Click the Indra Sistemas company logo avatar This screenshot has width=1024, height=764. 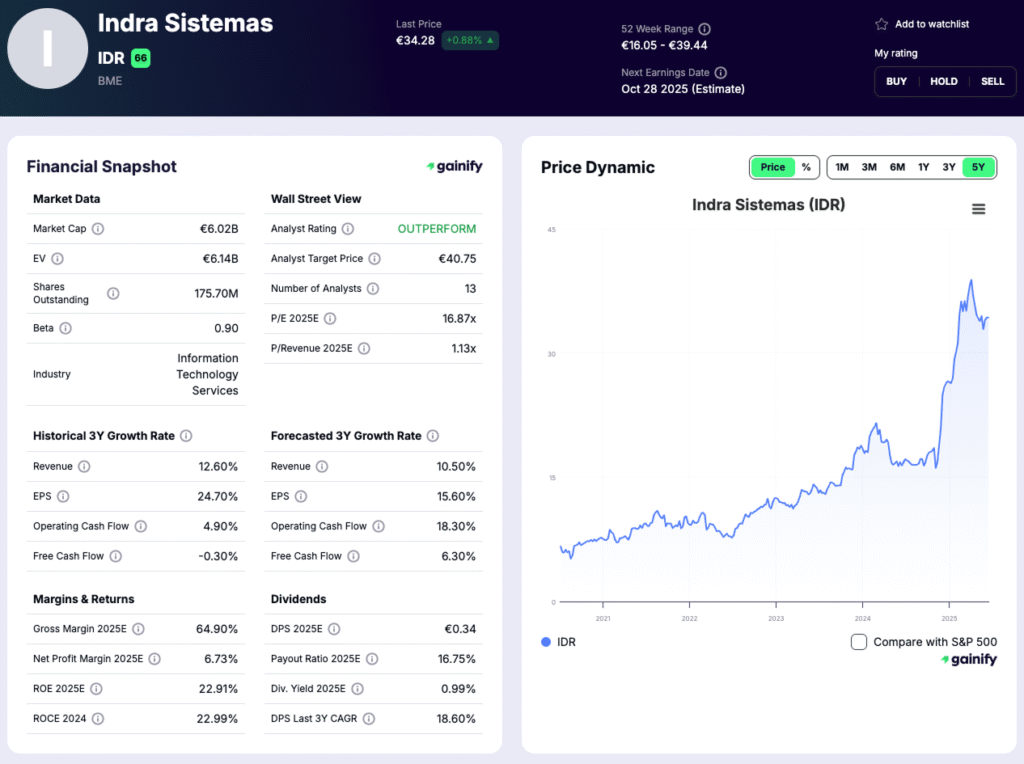47,49
